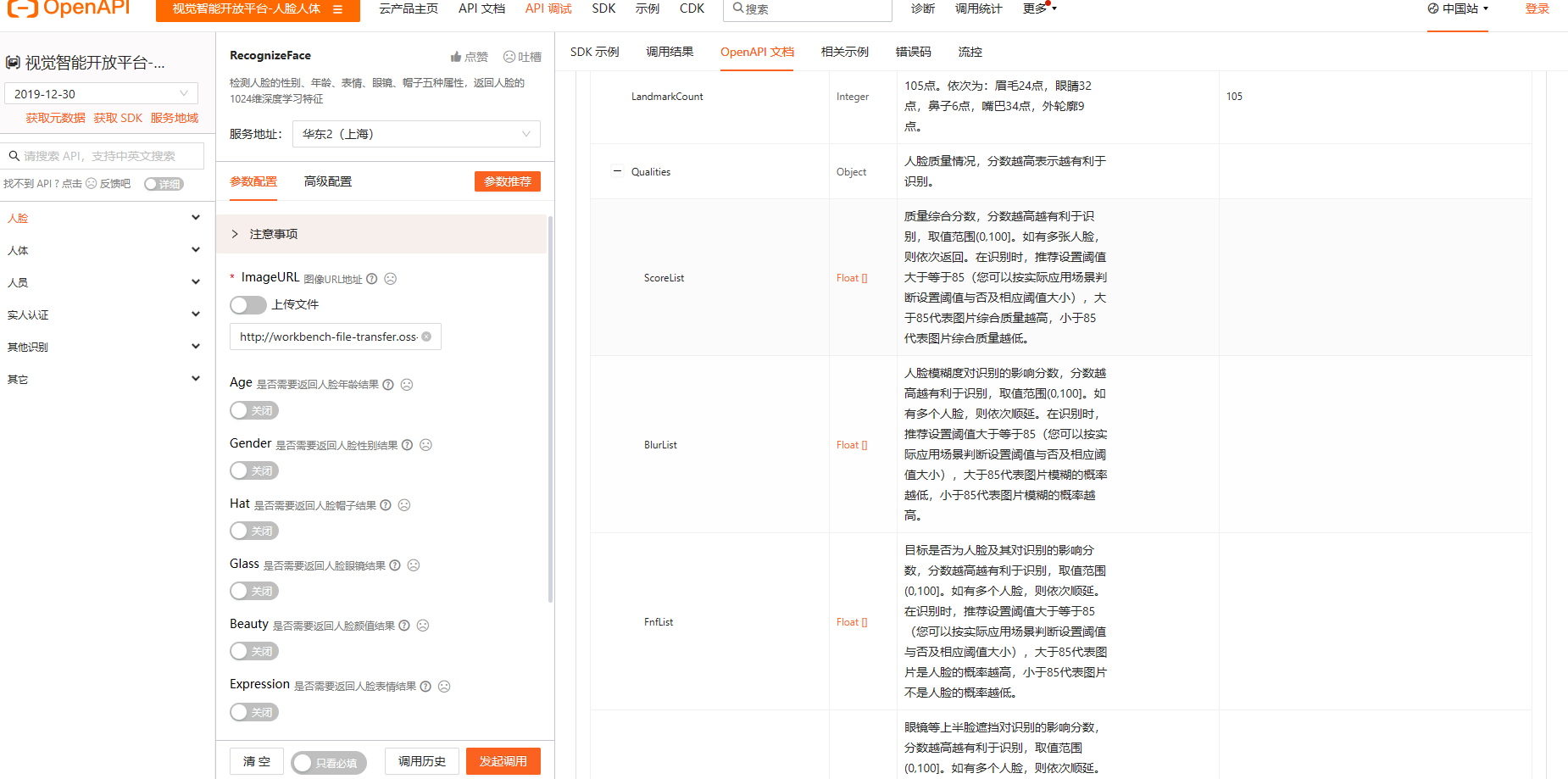Open the 更多 menu

coord(1040,8)
